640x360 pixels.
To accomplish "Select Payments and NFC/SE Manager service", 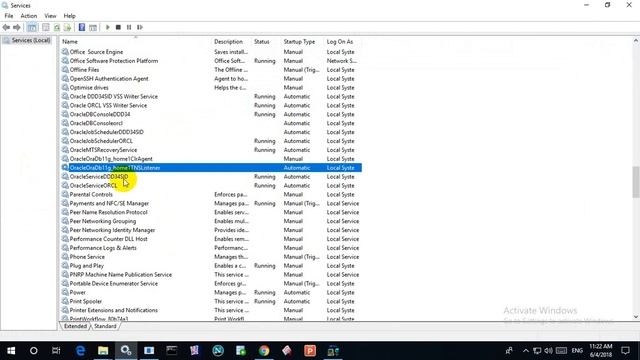I will (211, 203).
